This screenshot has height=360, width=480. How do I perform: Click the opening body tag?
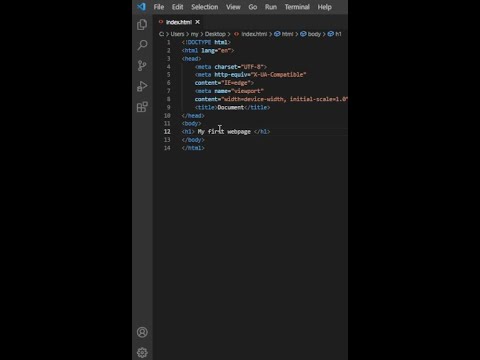coord(191,124)
